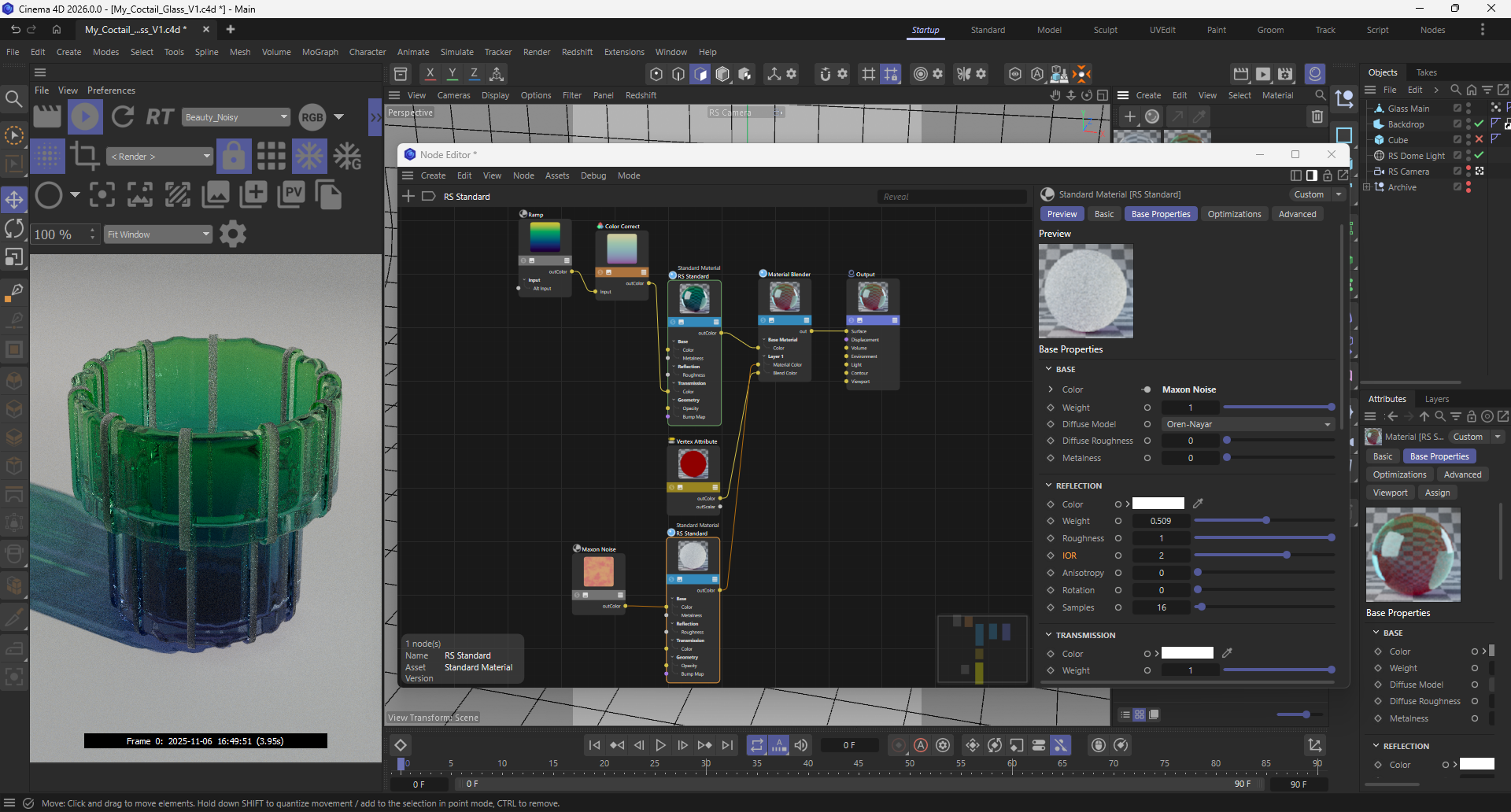Click the clapperboard render icon in RenderView
Screen dimensions: 1511x812
coord(47,117)
